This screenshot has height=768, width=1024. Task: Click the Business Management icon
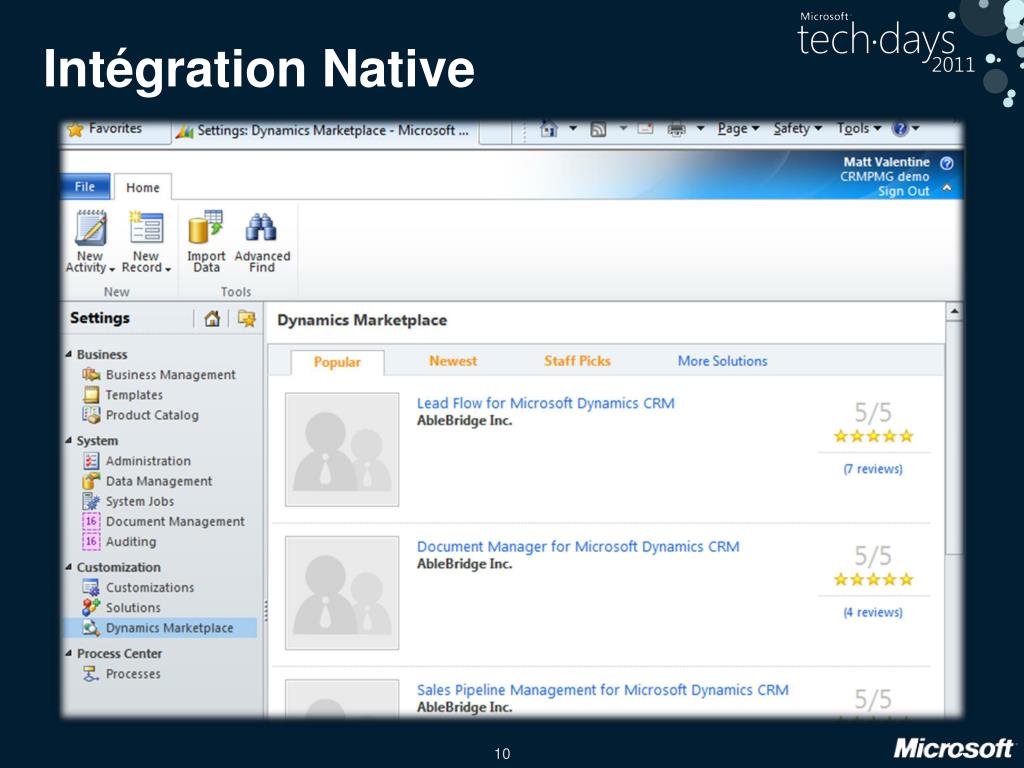(x=91, y=374)
